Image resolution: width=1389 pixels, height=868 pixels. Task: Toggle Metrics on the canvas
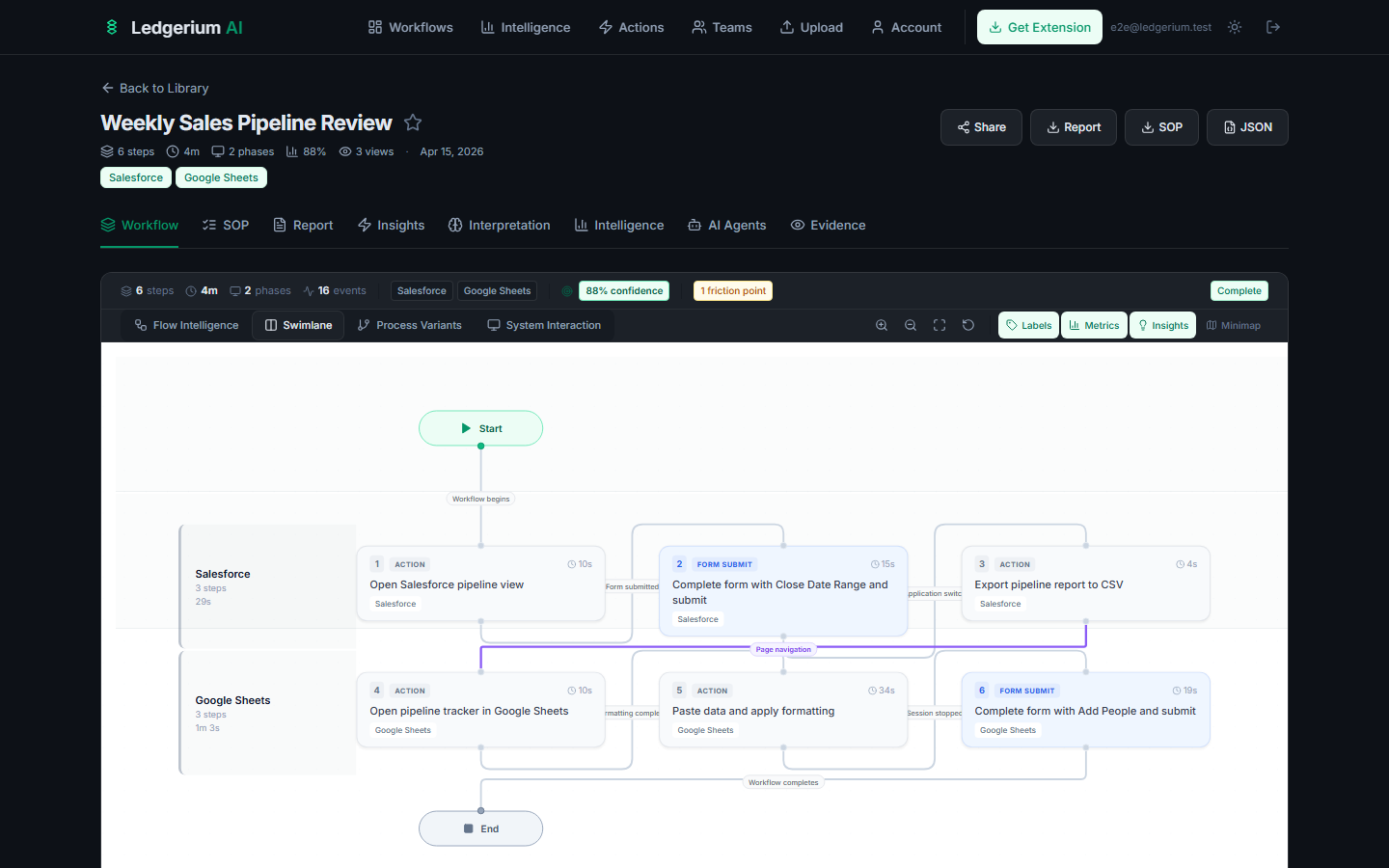1094,326
